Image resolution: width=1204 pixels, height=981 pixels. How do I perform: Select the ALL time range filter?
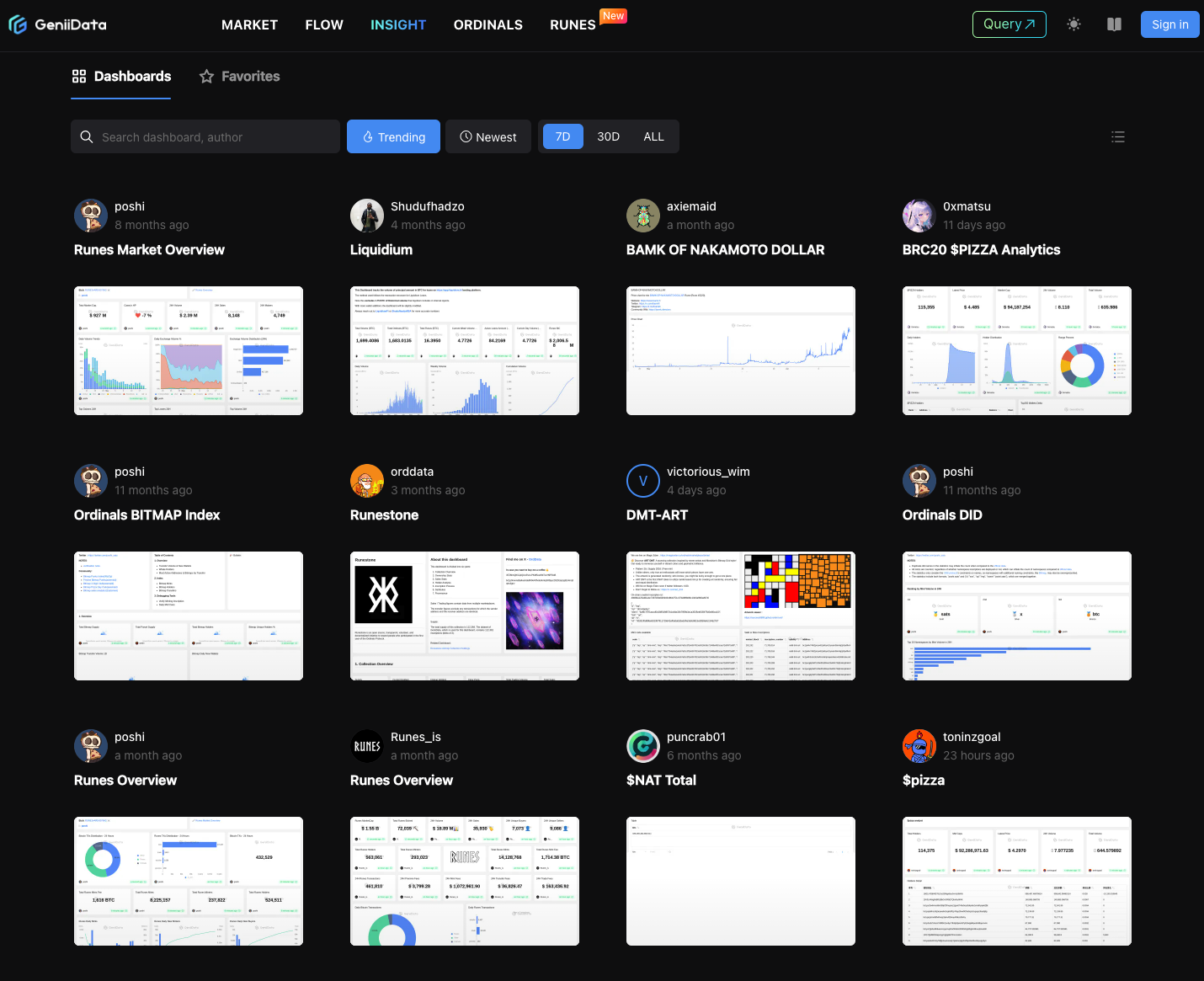653,136
